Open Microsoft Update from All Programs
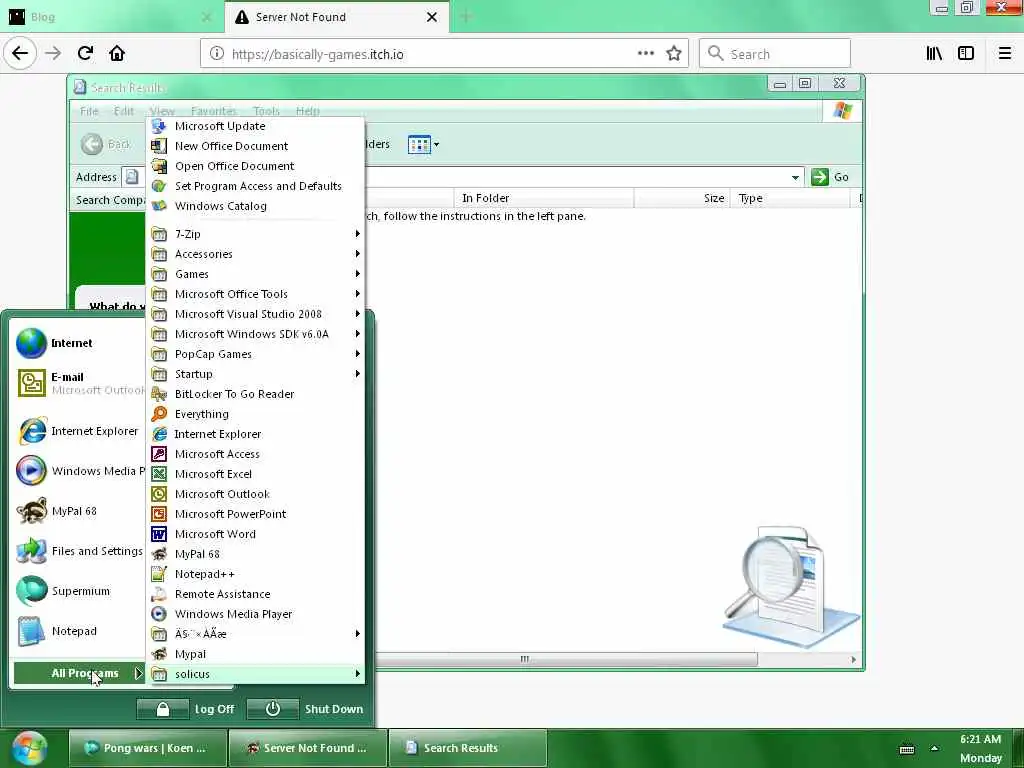1024x768 pixels. [x=255, y=126]
